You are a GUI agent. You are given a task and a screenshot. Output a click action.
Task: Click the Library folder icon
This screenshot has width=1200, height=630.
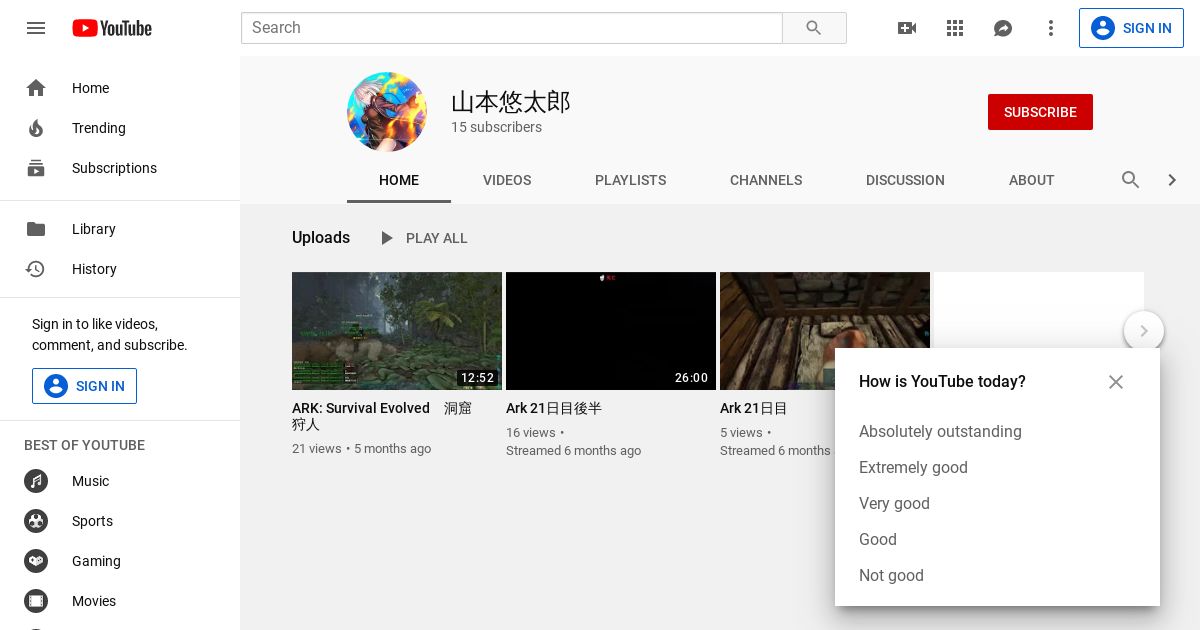(x=36, y=229)
